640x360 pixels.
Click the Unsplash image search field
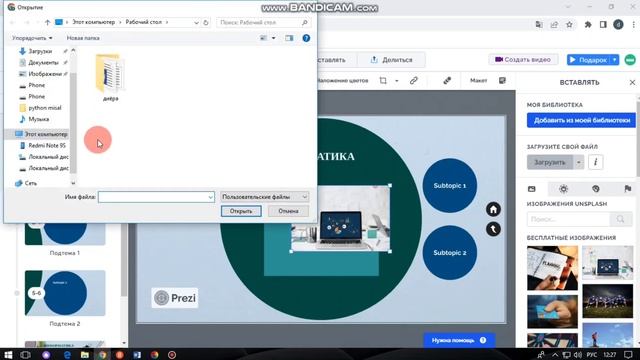coord(568,219)
